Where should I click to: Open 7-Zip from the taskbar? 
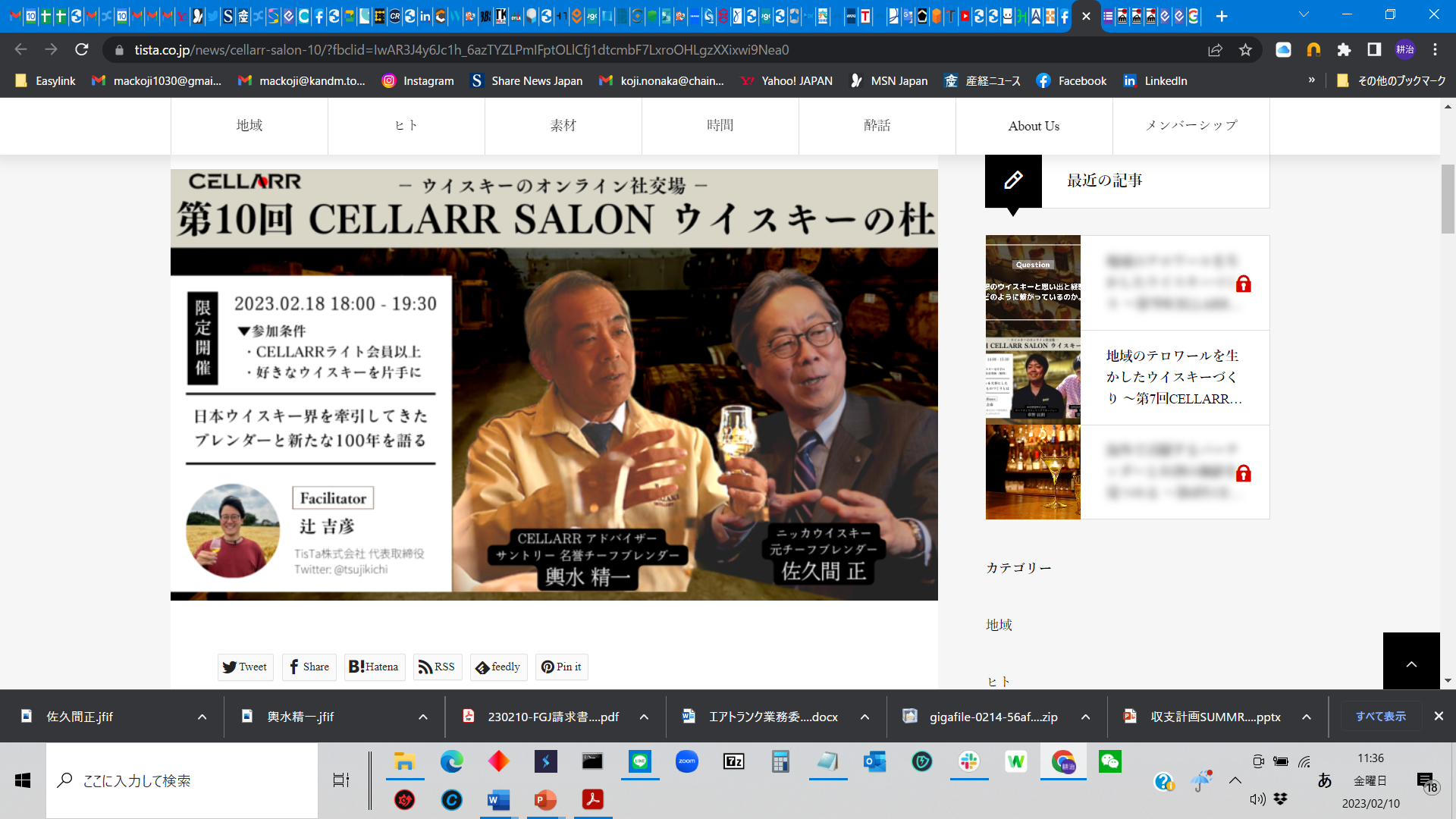coord(734,761)
